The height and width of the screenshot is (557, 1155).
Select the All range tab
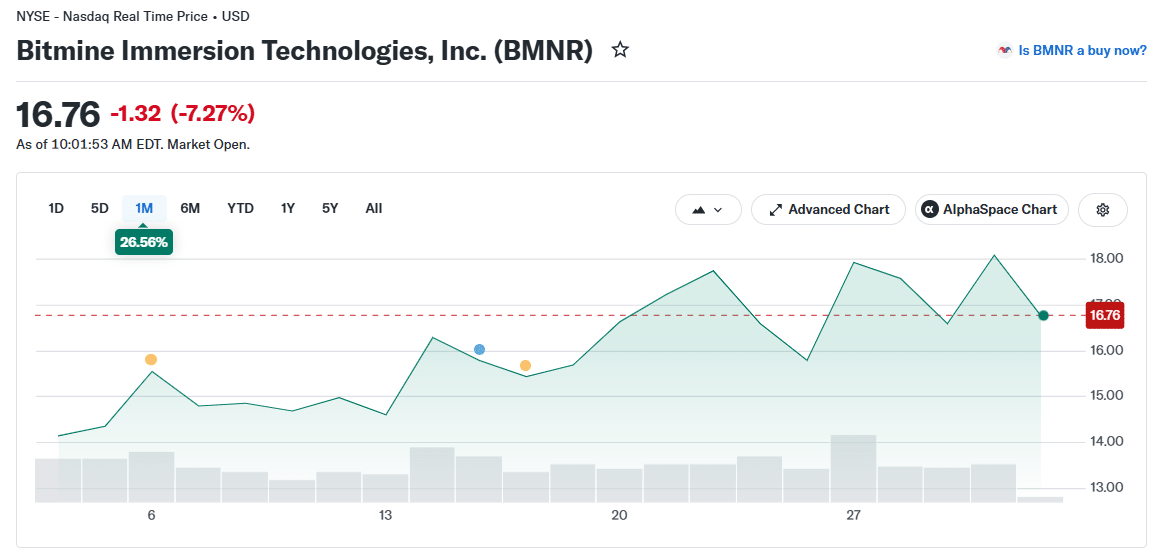click(x=373, y=209)
